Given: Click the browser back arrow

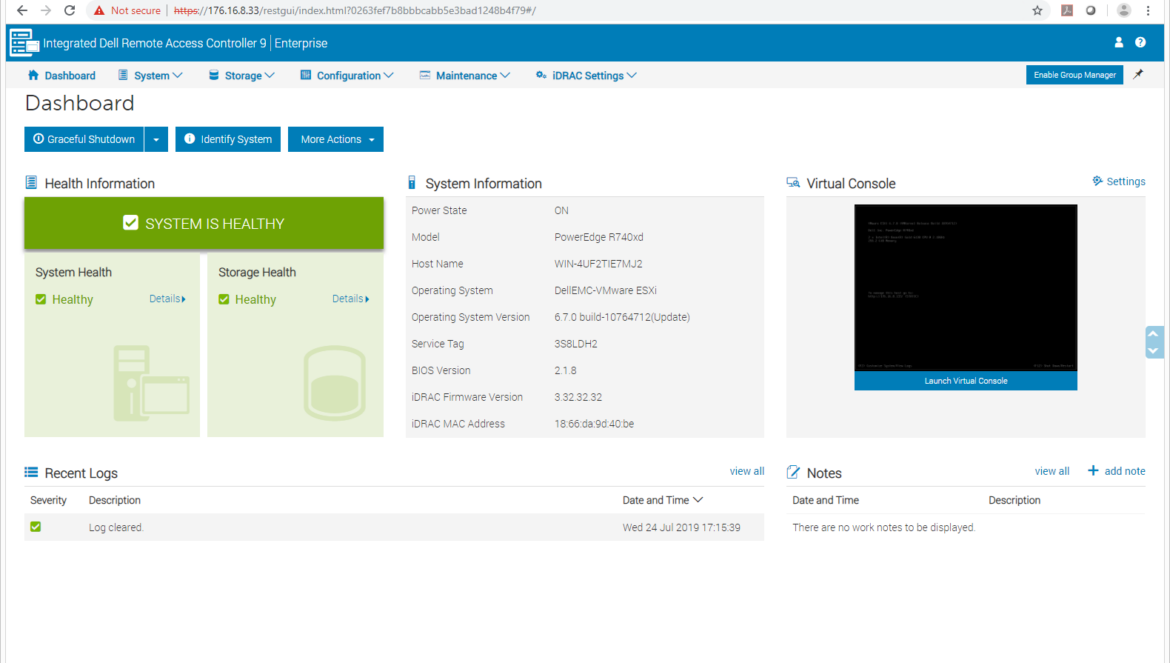Looking at the screenshot, I should point(22,10).
